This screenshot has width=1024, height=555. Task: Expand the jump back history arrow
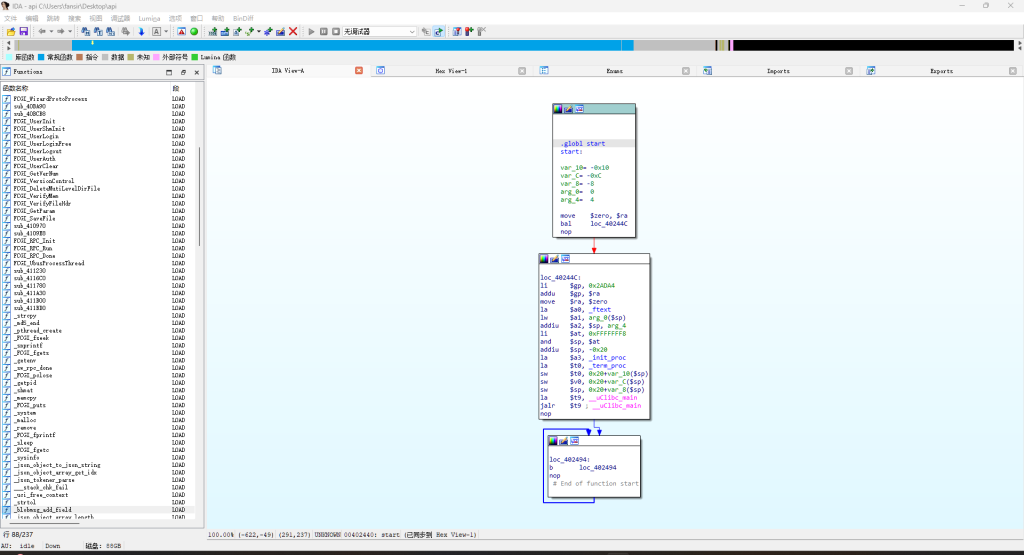(x=52, y=31)
